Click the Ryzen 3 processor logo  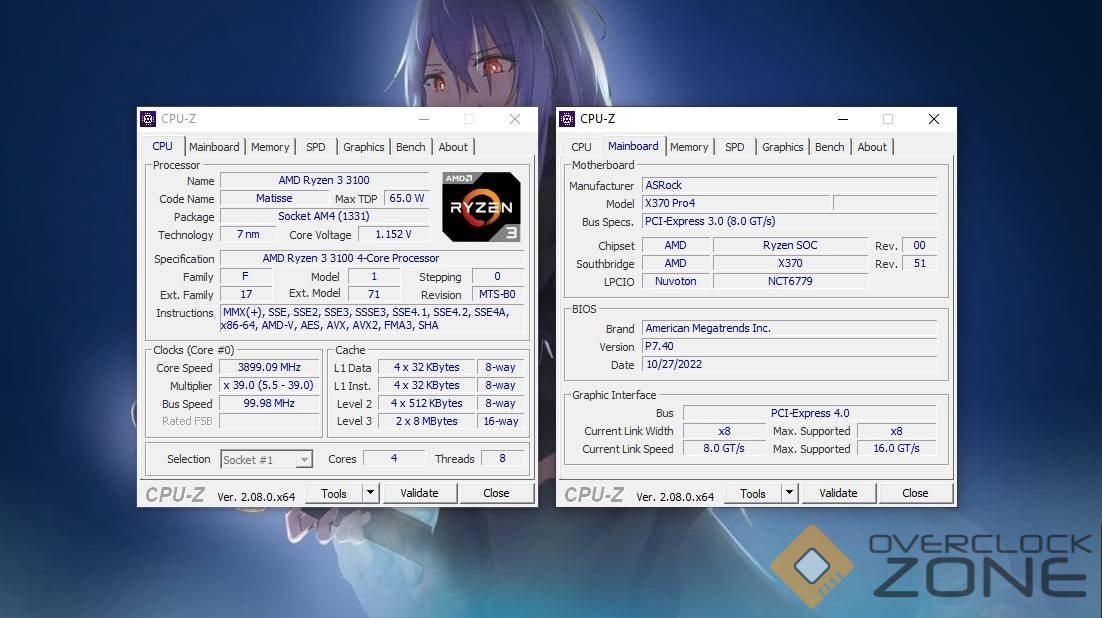click(481, 207)
